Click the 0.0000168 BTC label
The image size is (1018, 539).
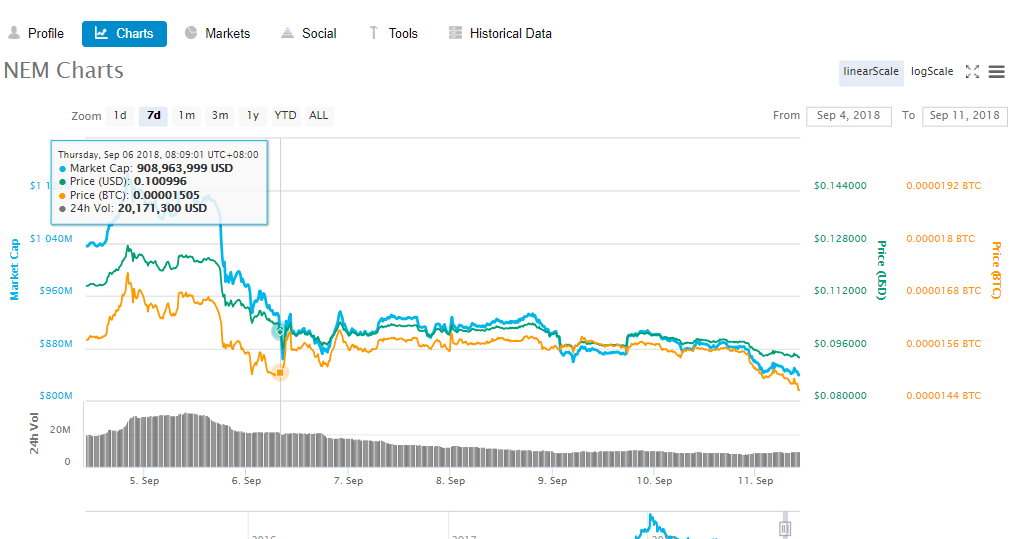(943, 291)
